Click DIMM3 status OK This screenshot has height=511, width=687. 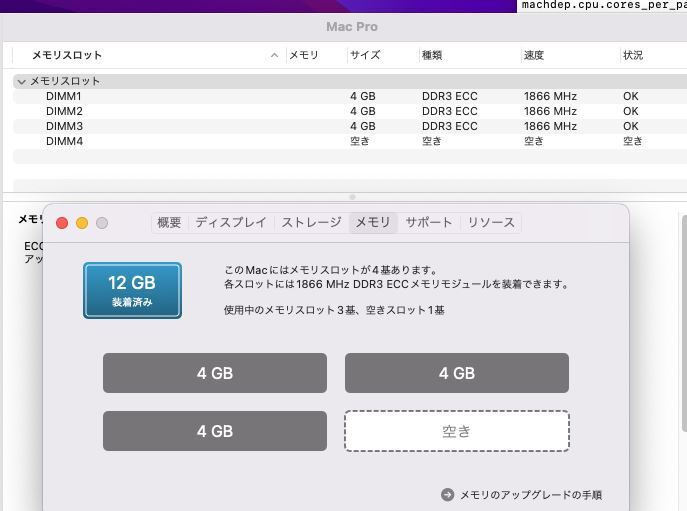point(630,126)
